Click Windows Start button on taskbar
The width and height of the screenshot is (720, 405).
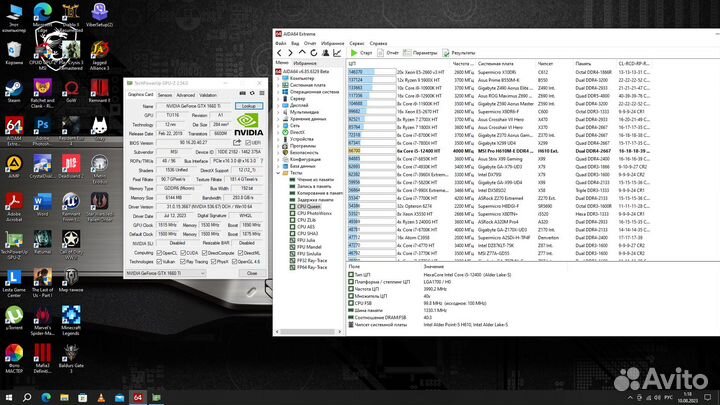point(8,397)
